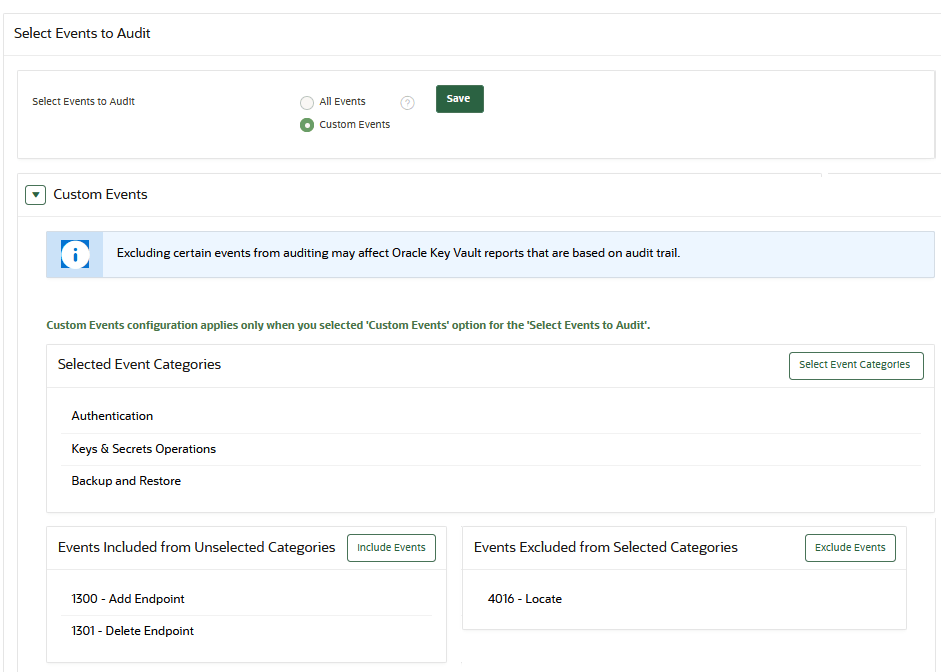Select the Custom Events radio button

tap(306, 124)
